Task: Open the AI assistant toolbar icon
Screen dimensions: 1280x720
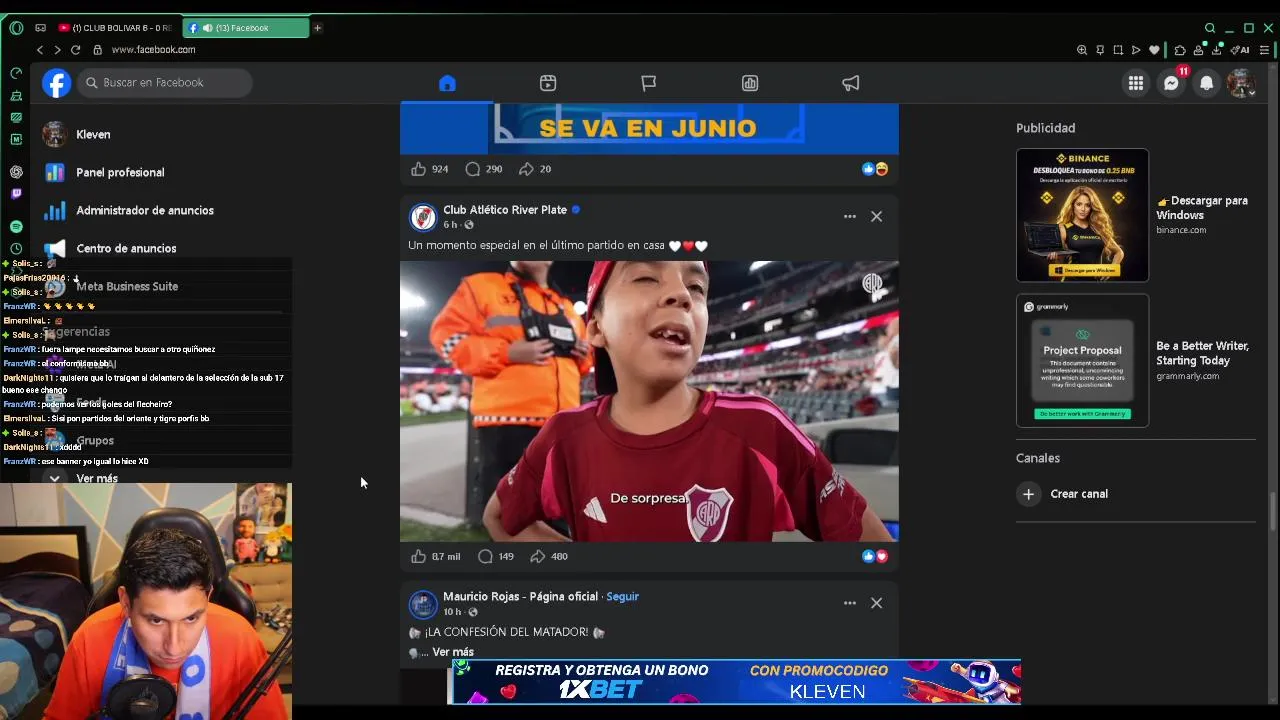Action: (1241, 50)
